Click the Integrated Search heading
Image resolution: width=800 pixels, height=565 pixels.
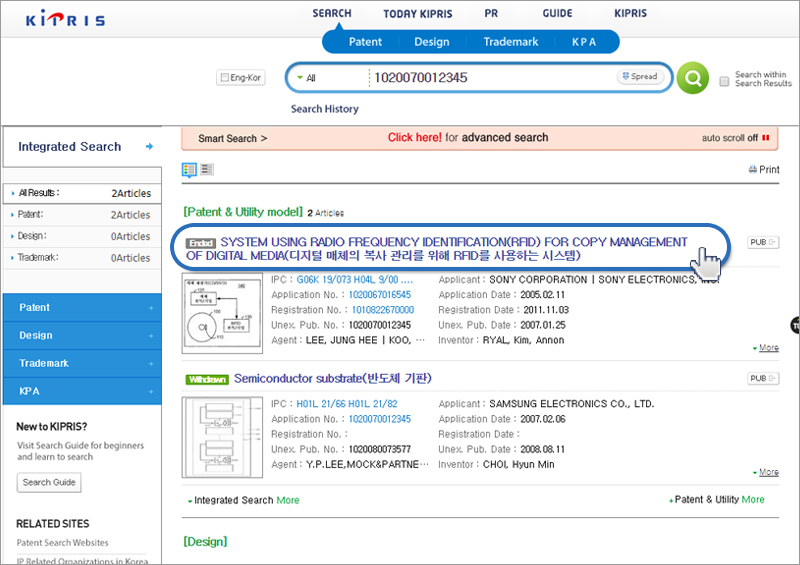click(x=69, y=146)
